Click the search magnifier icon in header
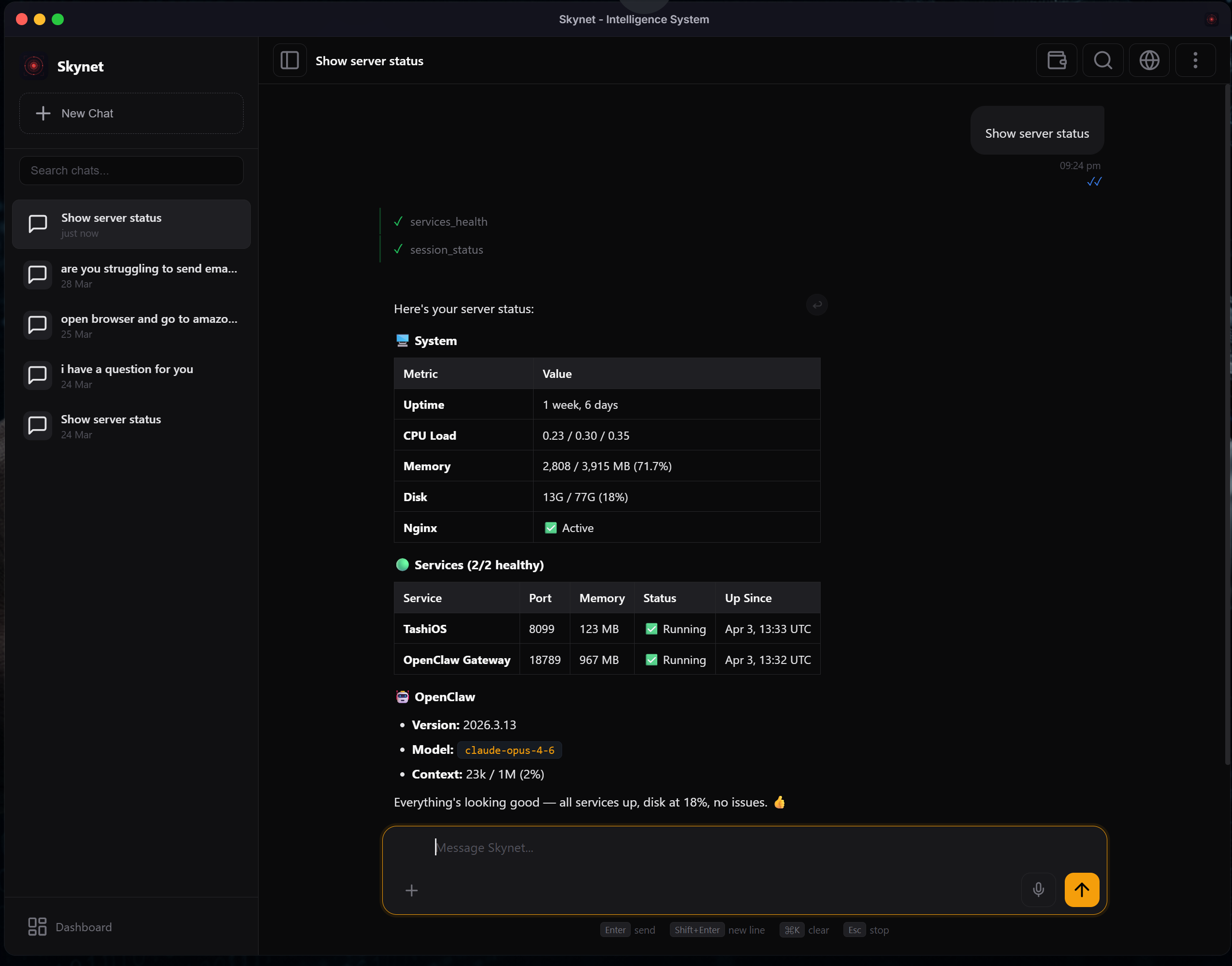This screenshot has width=1232, height=966. point(1102,60)
